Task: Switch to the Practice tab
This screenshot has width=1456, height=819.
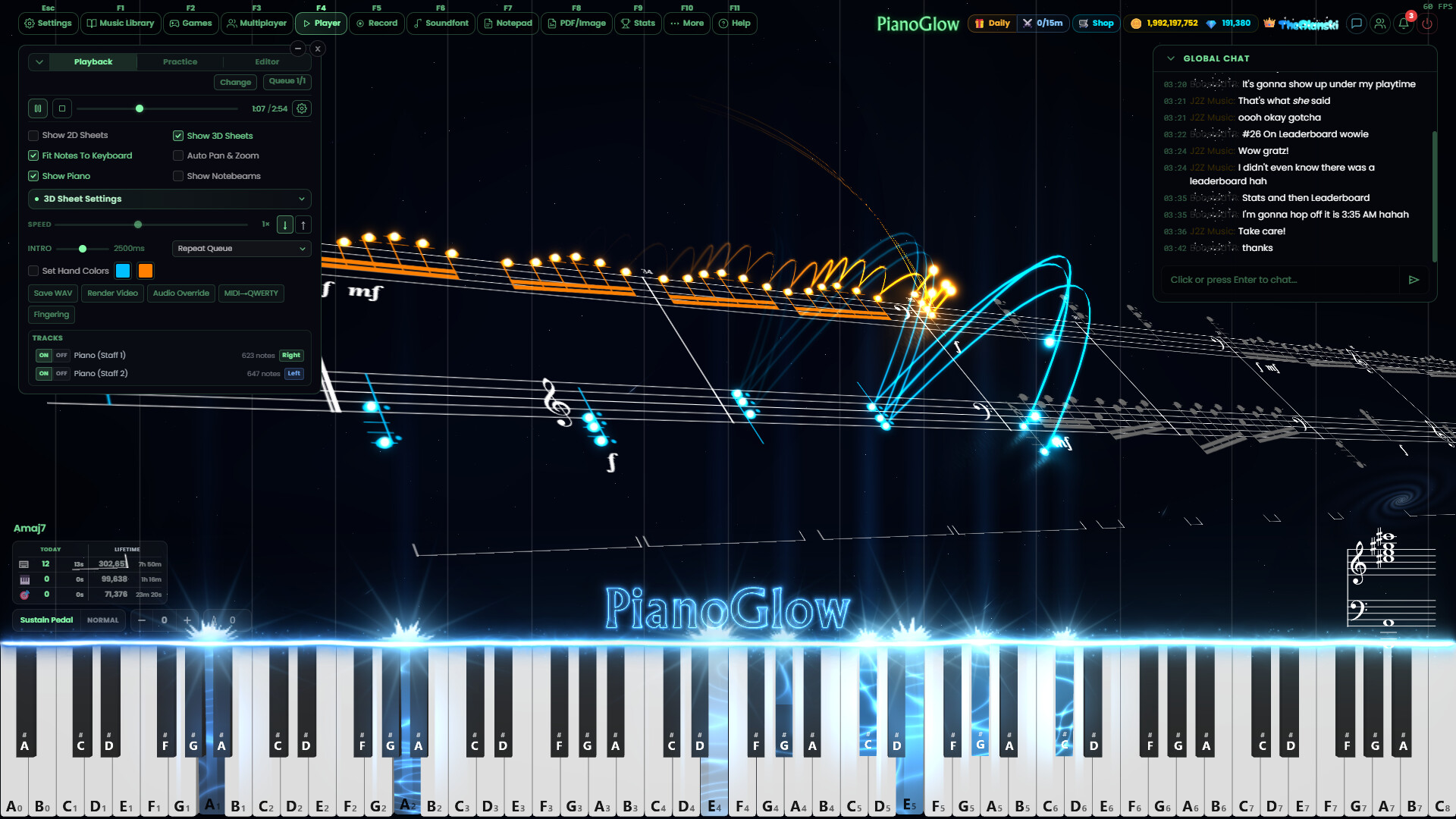Action: [x=180, y=62]
